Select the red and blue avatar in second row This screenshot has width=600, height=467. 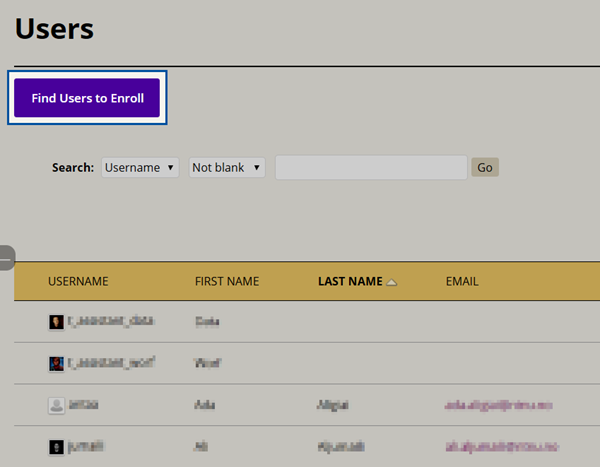(56, 364)
